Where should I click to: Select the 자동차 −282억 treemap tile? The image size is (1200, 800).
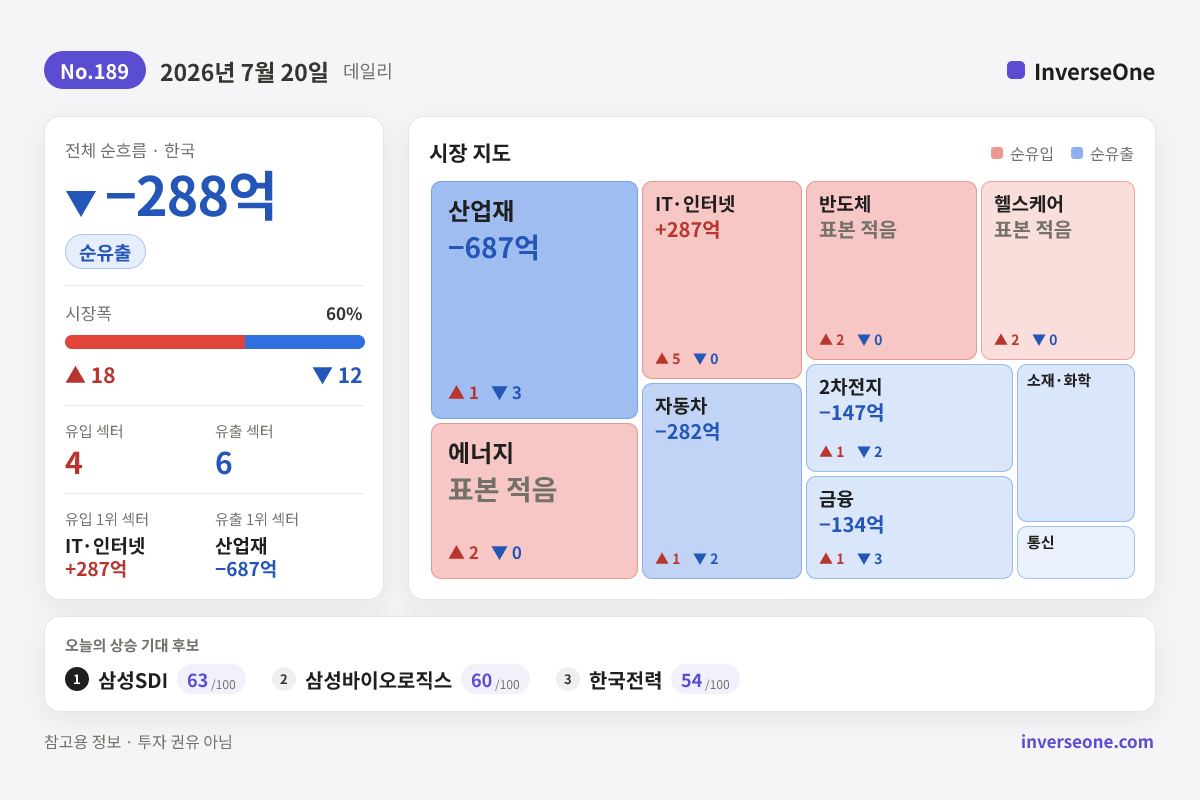point(722,481)
